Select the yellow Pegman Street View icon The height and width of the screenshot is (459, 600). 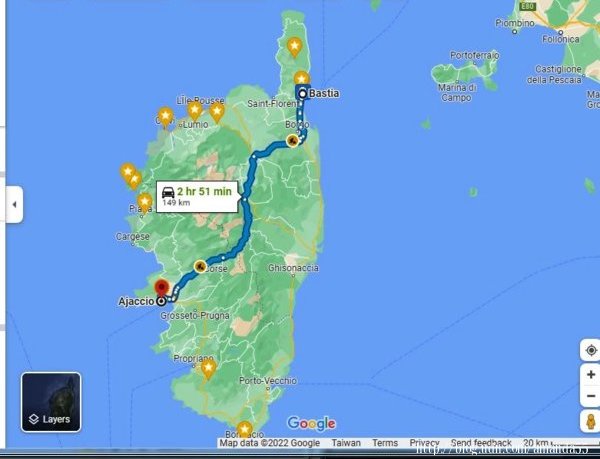590,420
